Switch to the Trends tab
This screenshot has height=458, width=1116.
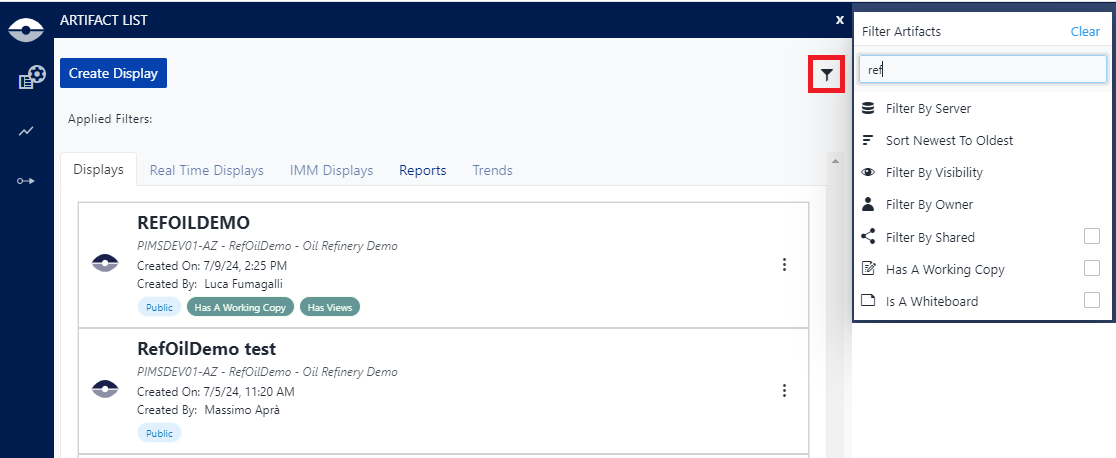[492, 170]
